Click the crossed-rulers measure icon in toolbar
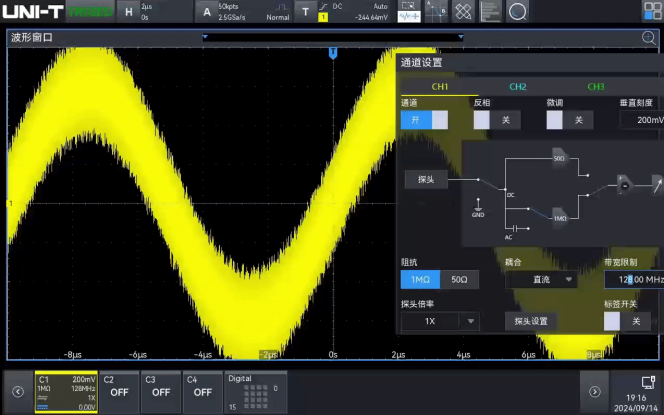 463,12
